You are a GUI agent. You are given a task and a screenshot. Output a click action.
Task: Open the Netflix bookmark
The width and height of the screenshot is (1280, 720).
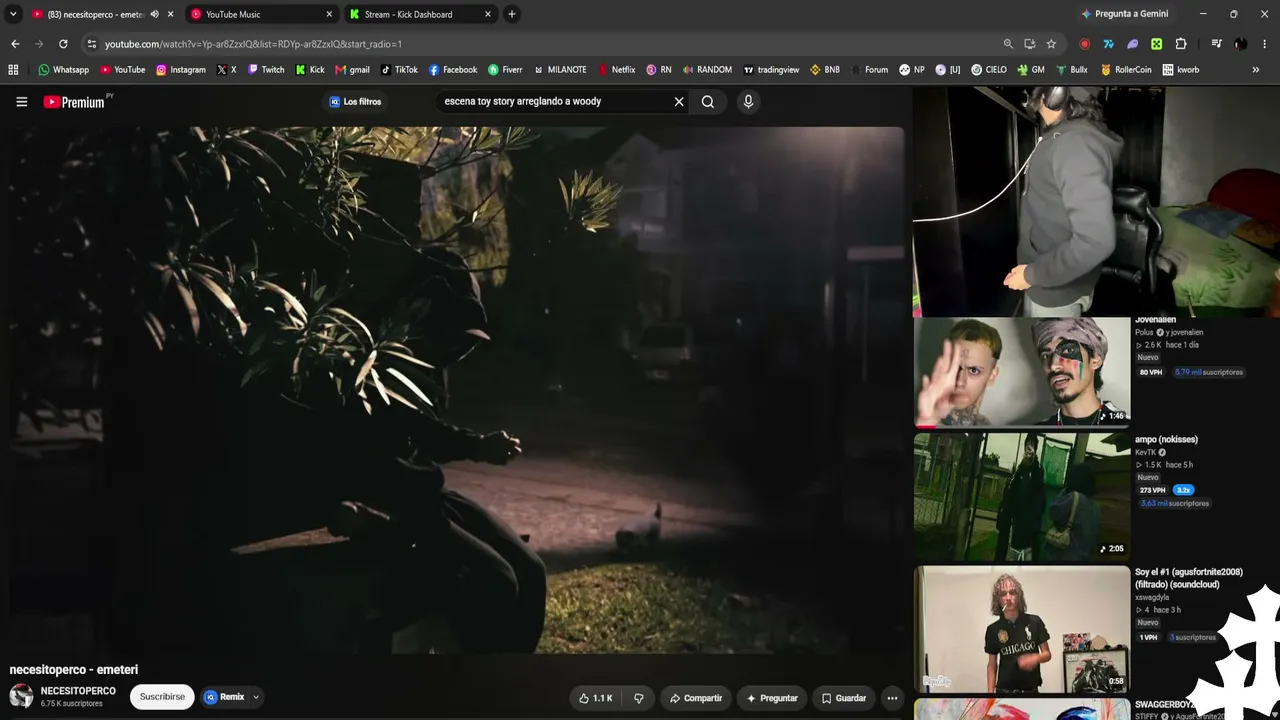(x=616, y=70)
